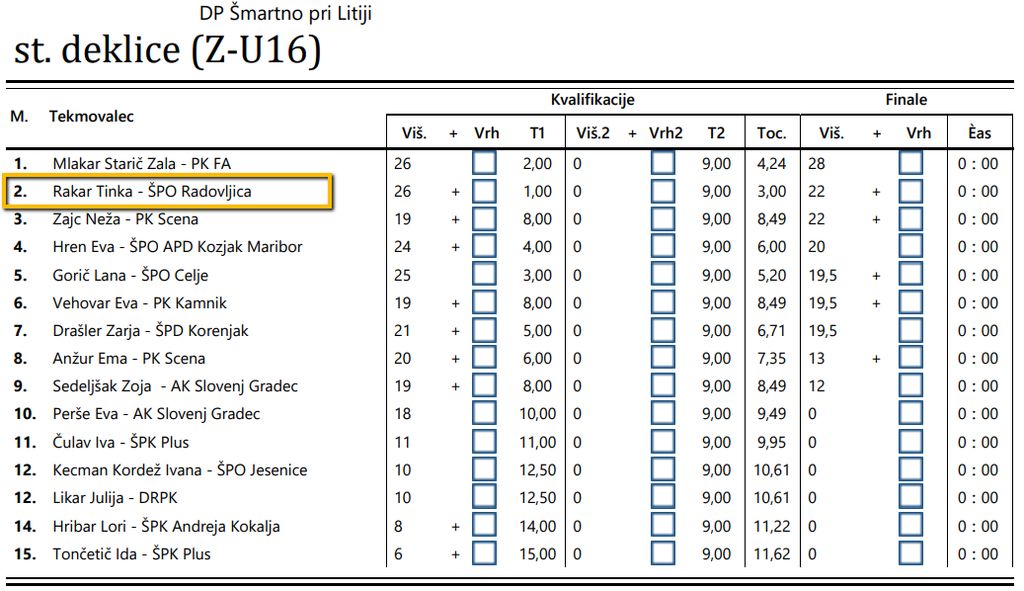Click the Tekmovalec column header
This screenshot has width=1024, height=591.
click(x=91, y=117)
